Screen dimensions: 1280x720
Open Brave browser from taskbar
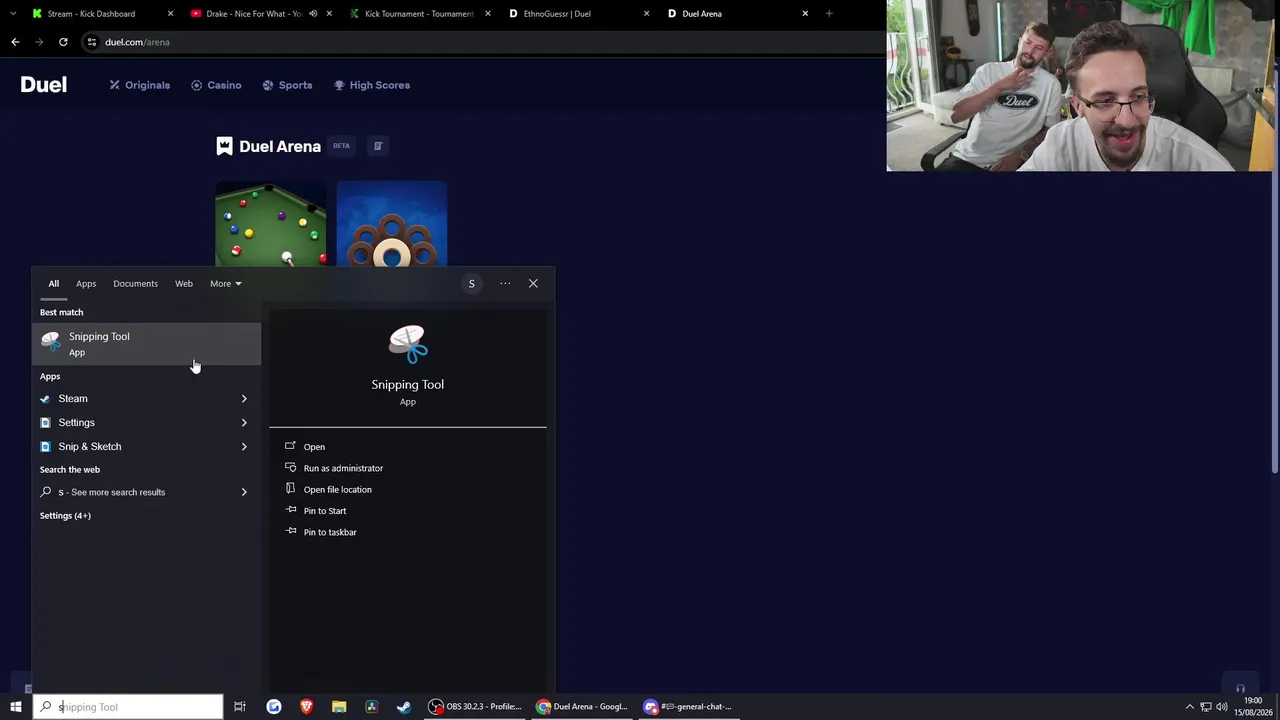click(x=306, y=707)
